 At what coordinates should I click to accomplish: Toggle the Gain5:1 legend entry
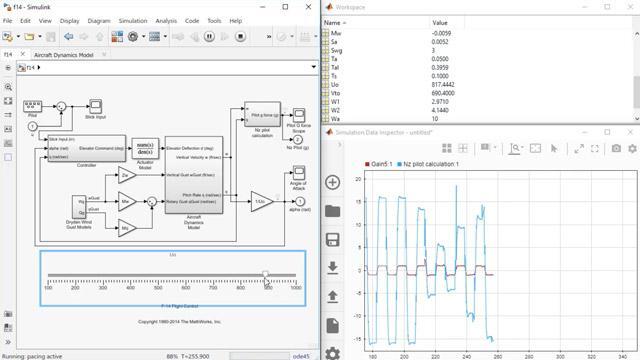click(378, 164)
